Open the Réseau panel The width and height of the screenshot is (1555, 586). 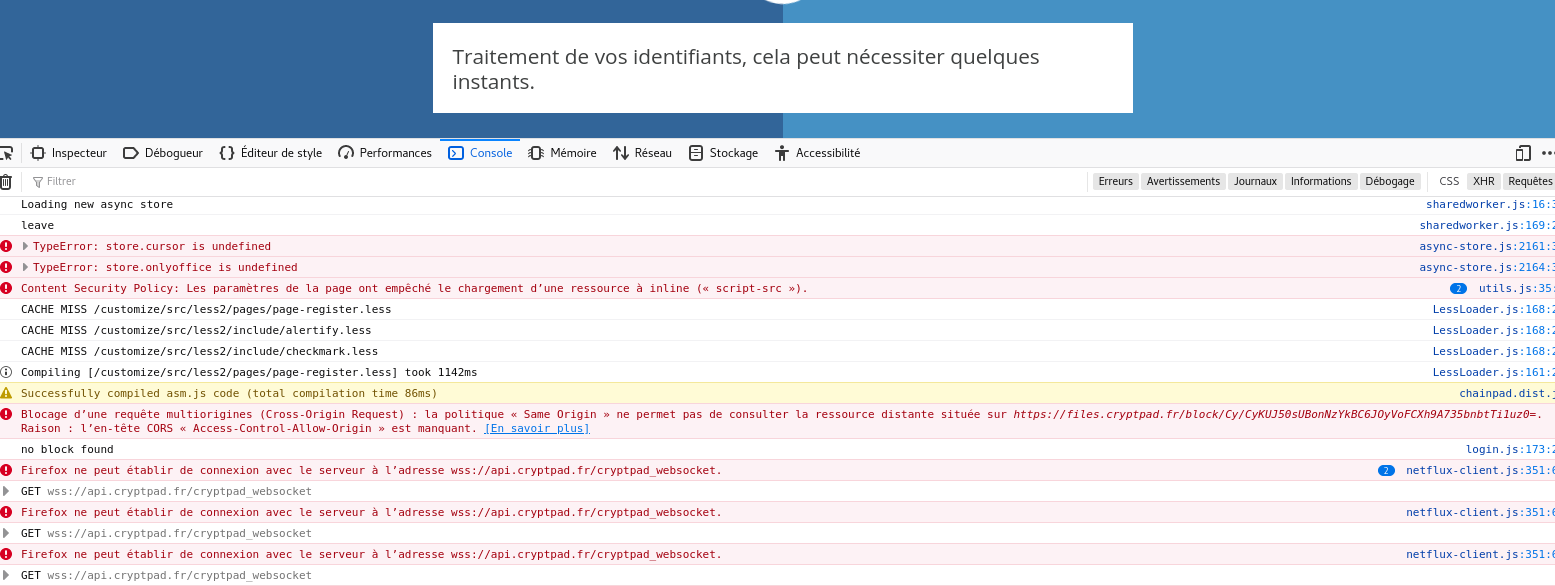tap(642, 152)
